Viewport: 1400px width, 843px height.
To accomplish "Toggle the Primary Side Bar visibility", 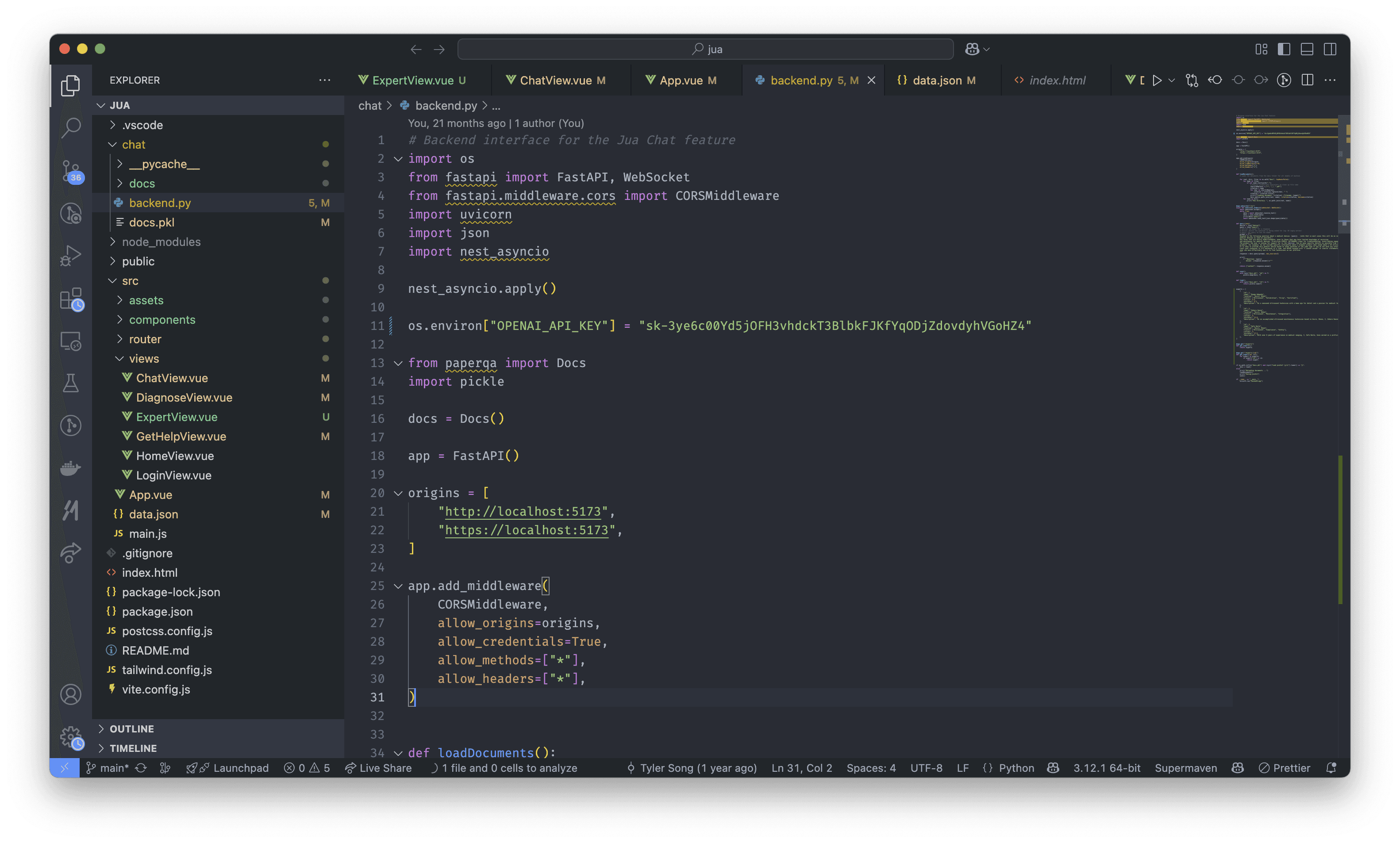I will pos(1284,50).
